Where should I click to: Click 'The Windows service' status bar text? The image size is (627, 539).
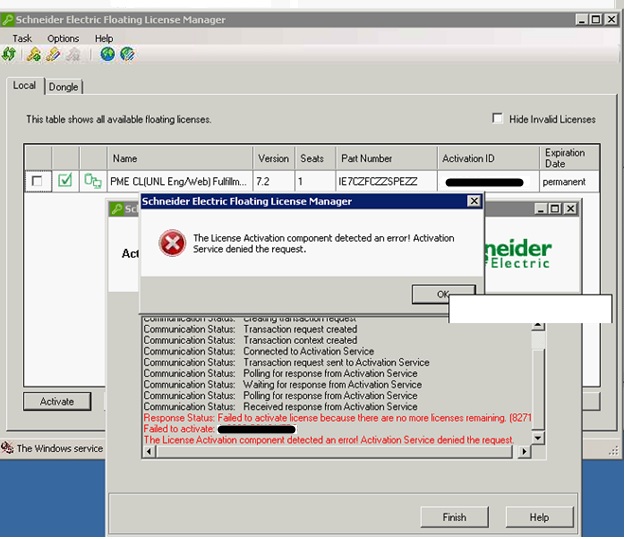coord(60,448)
